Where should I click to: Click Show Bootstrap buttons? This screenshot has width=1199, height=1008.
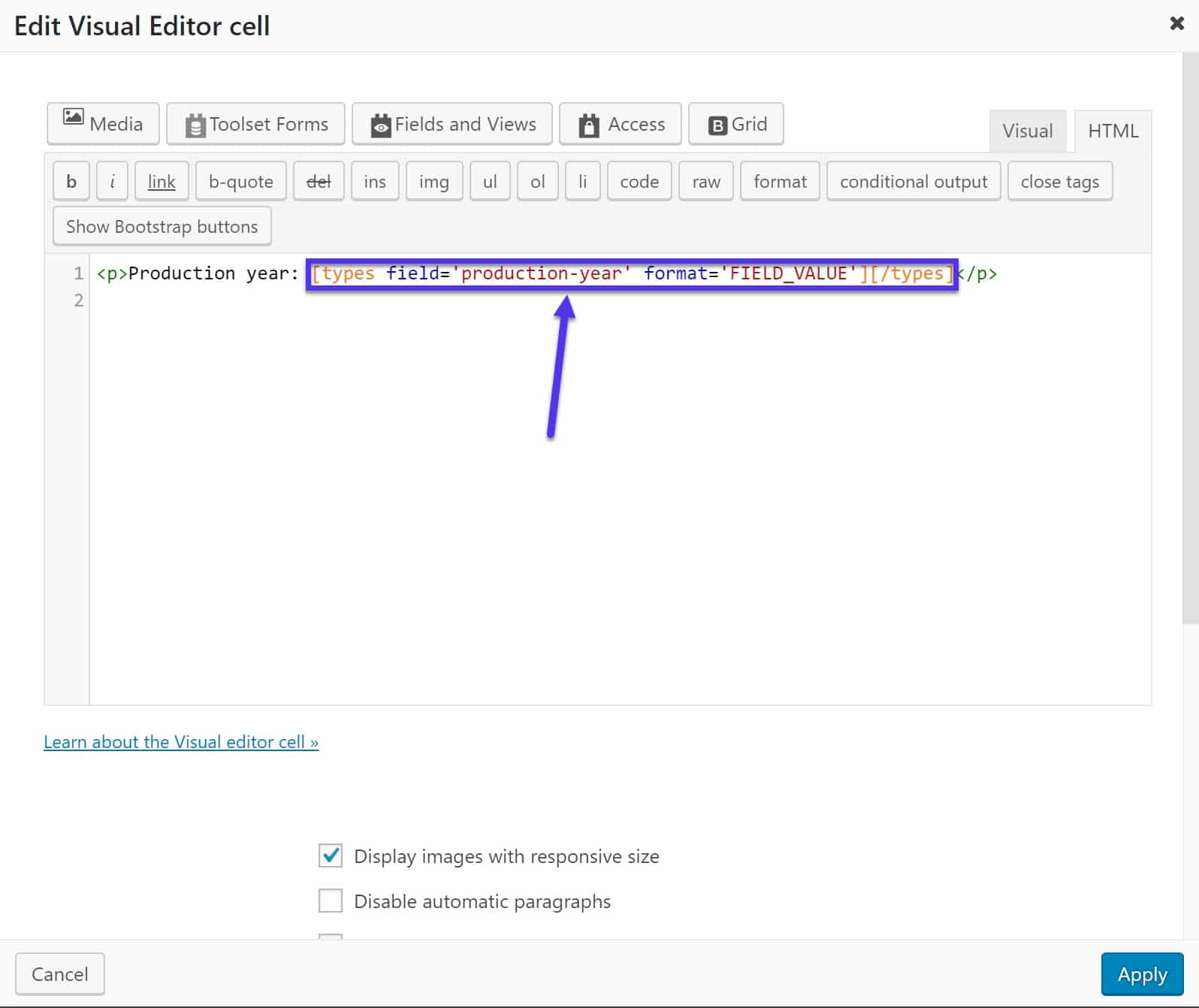pos(162,227)
